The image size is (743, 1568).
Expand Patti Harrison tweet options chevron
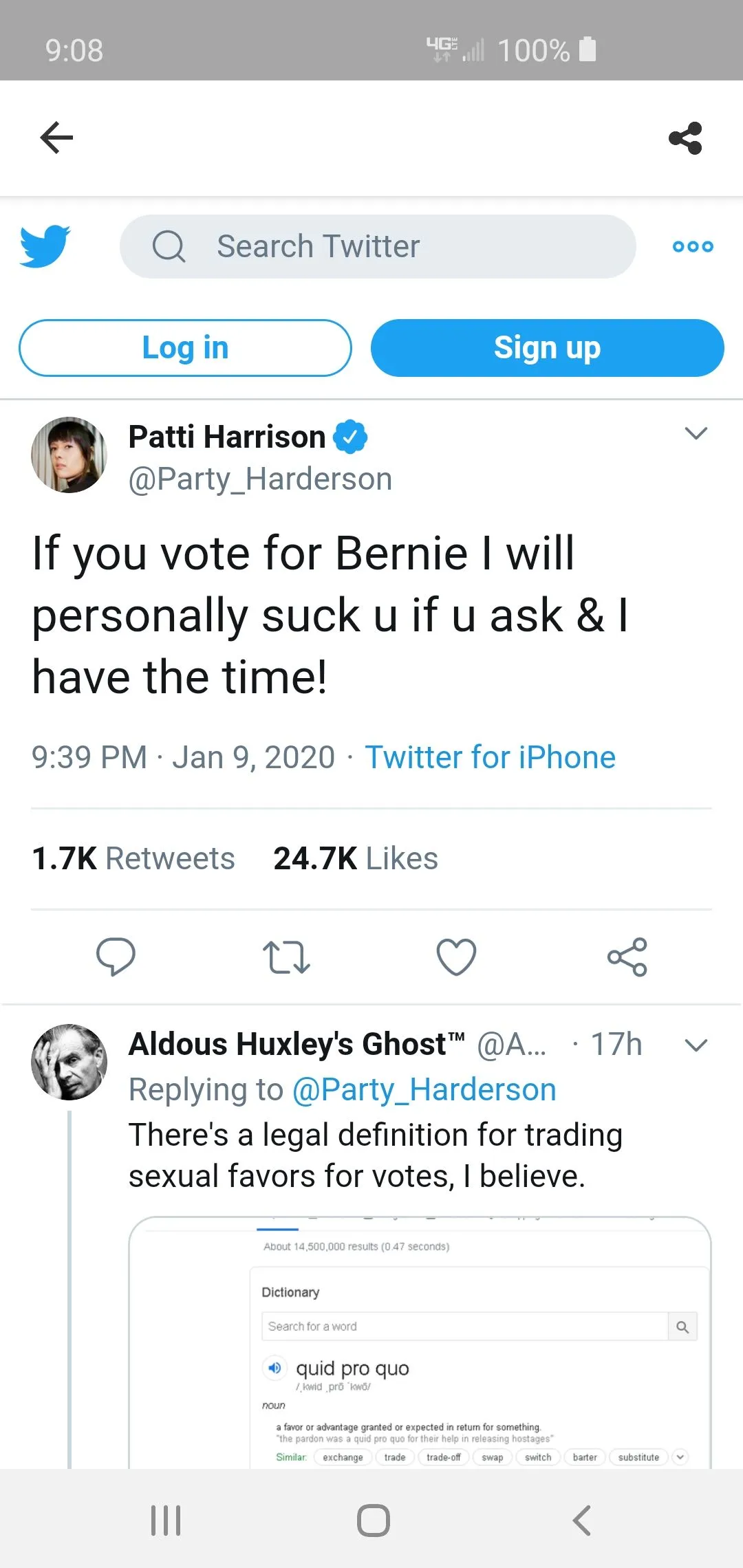tap(696, 433)
